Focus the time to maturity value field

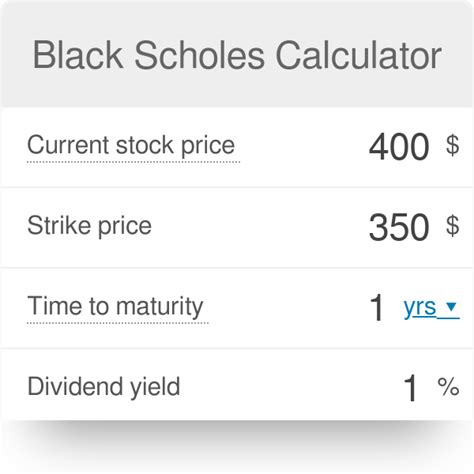[x=377, y=307]
